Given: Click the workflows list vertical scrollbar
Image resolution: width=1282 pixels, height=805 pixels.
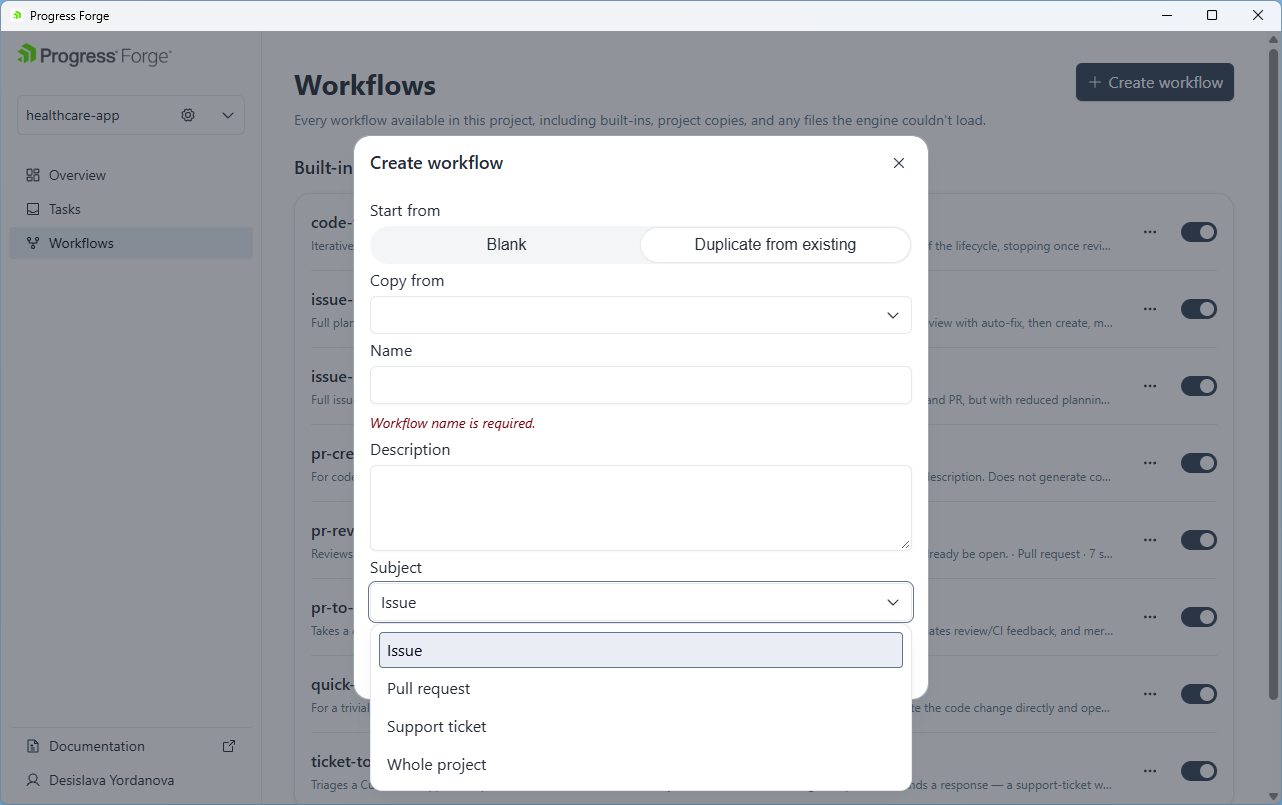Looking at the screenshot, I should point(1273,374).
